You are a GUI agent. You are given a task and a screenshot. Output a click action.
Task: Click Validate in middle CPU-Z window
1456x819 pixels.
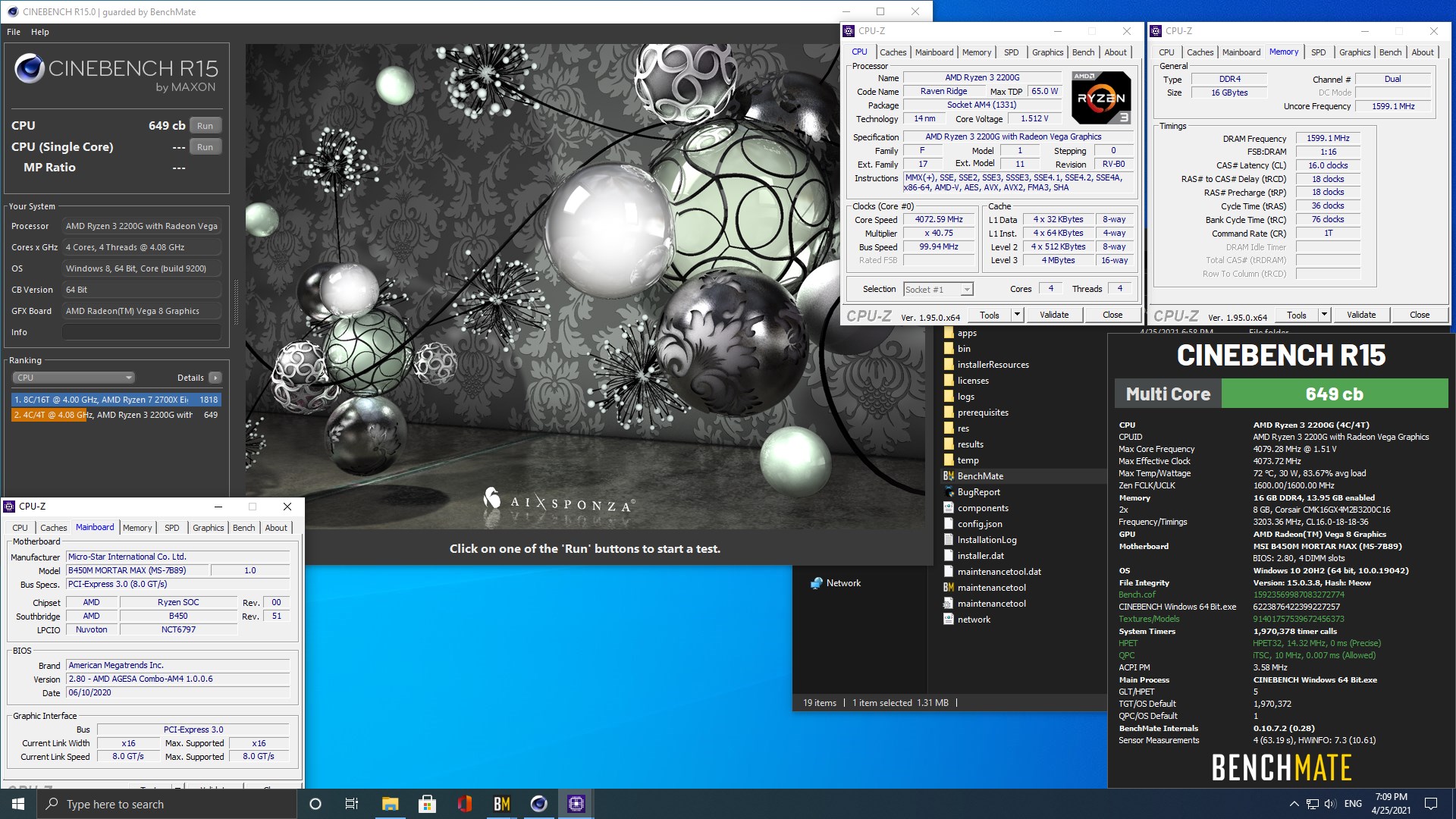click(1054, 315)
